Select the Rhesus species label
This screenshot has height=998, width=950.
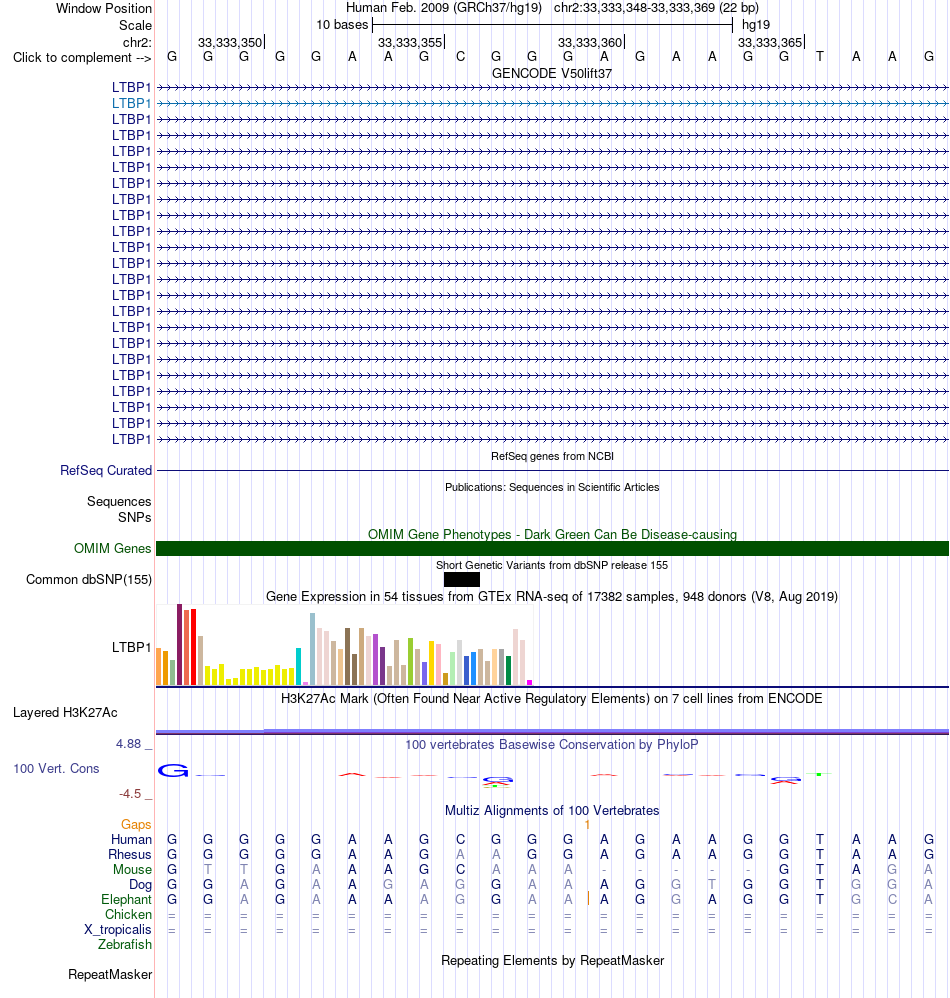point(130,854)
